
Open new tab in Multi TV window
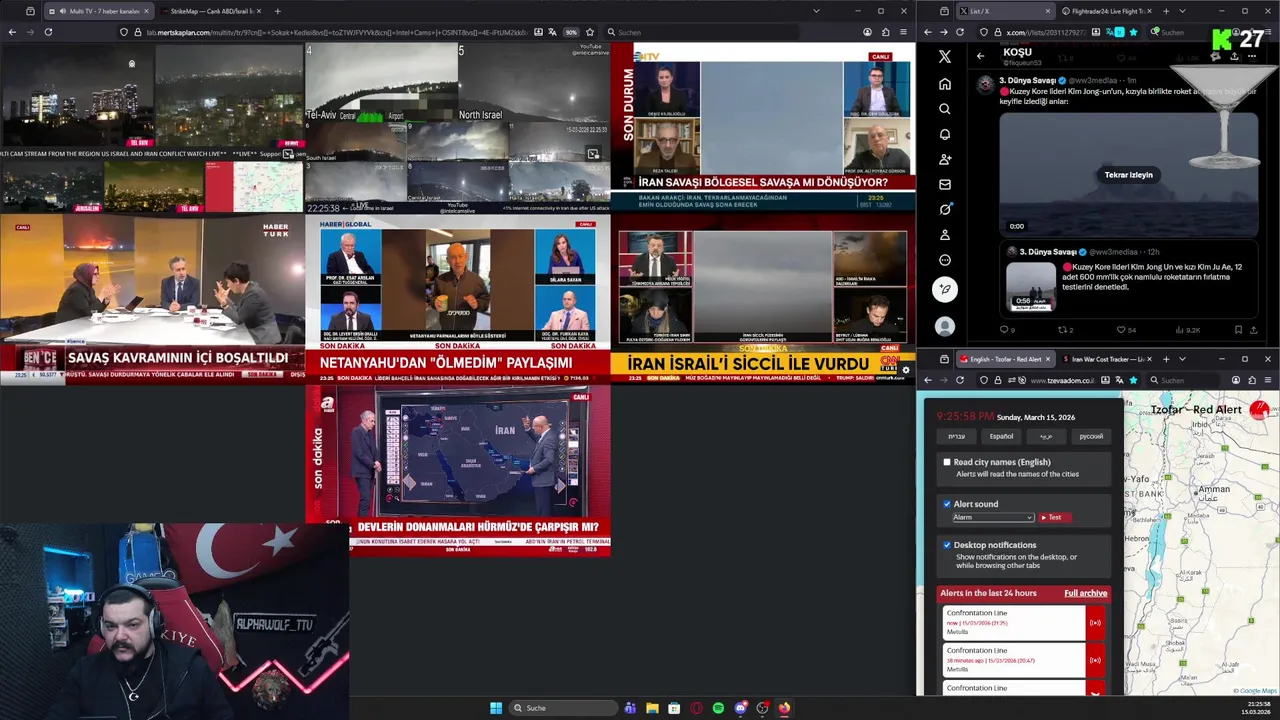pos(277,11)
